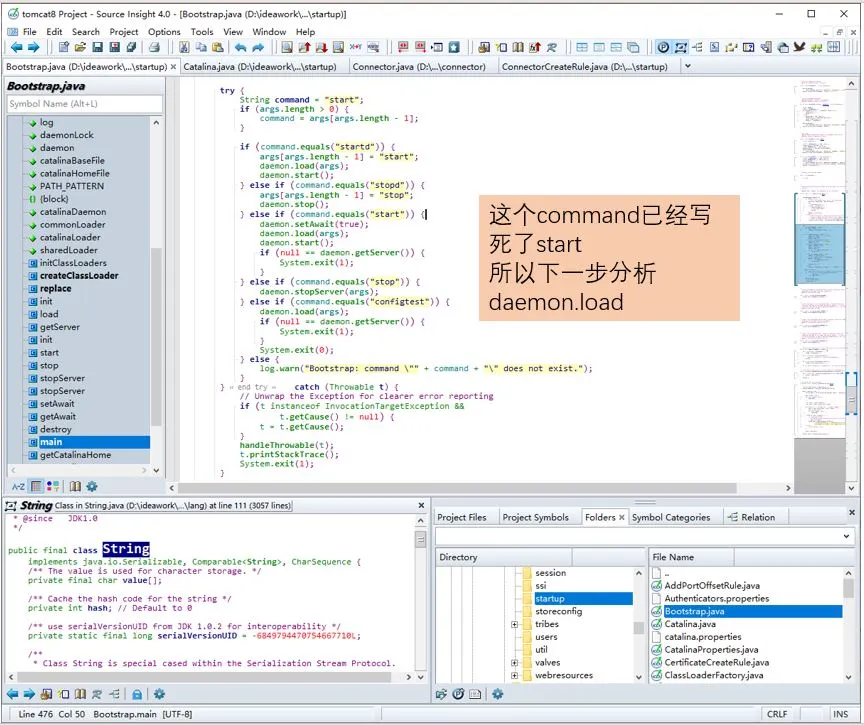This screenshot has width=864, height=725.
Task: Select createClassLoader in the symbol list
Action: coord(79,276)
